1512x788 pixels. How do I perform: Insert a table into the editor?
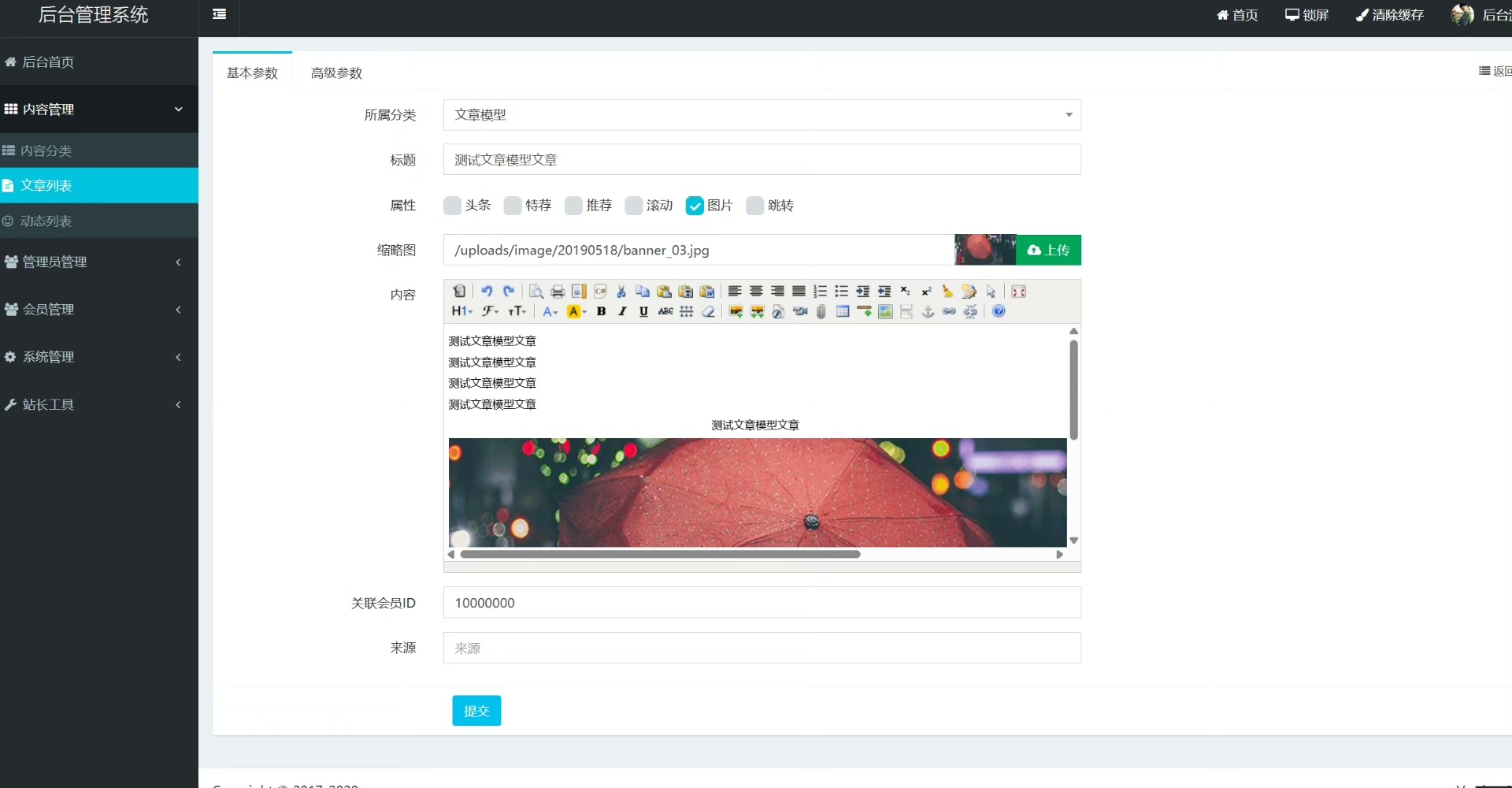(843, 311)
